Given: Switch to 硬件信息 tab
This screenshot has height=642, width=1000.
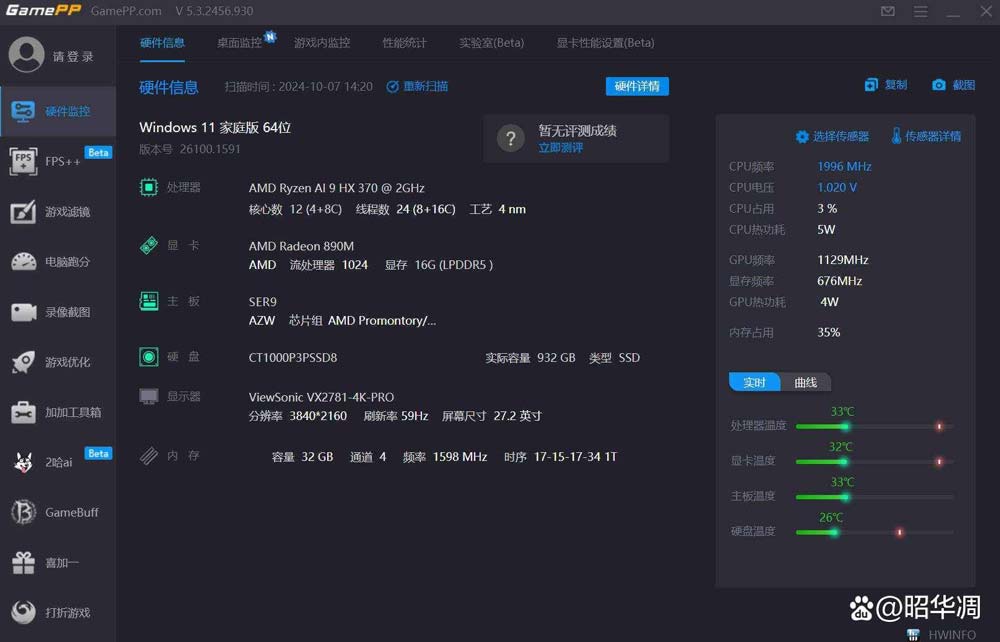Looking at the screenshot, I should coord(162,43).
